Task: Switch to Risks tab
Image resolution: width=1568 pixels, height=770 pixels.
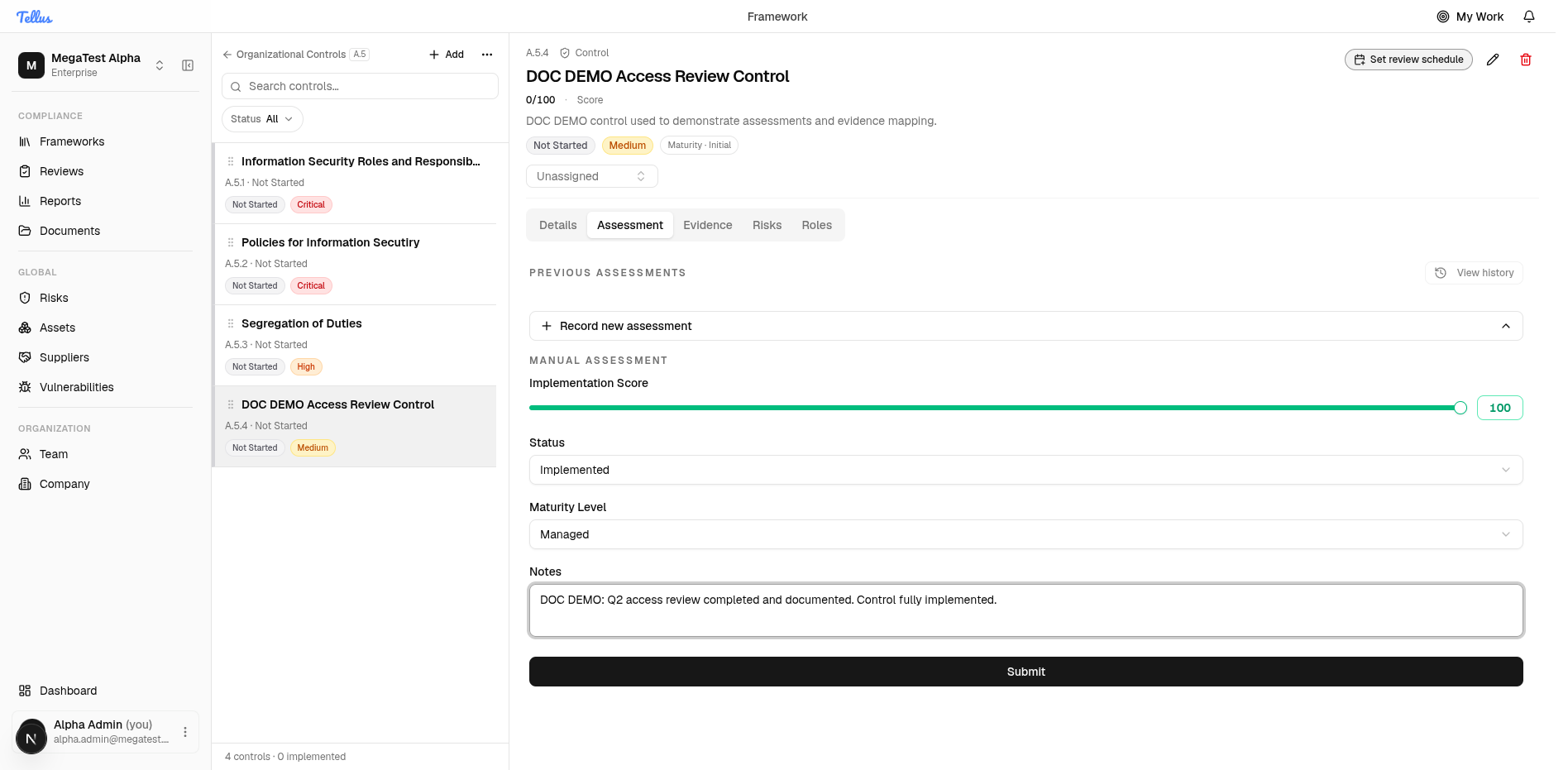Action: pyautogui.click(x=767, y=225)
